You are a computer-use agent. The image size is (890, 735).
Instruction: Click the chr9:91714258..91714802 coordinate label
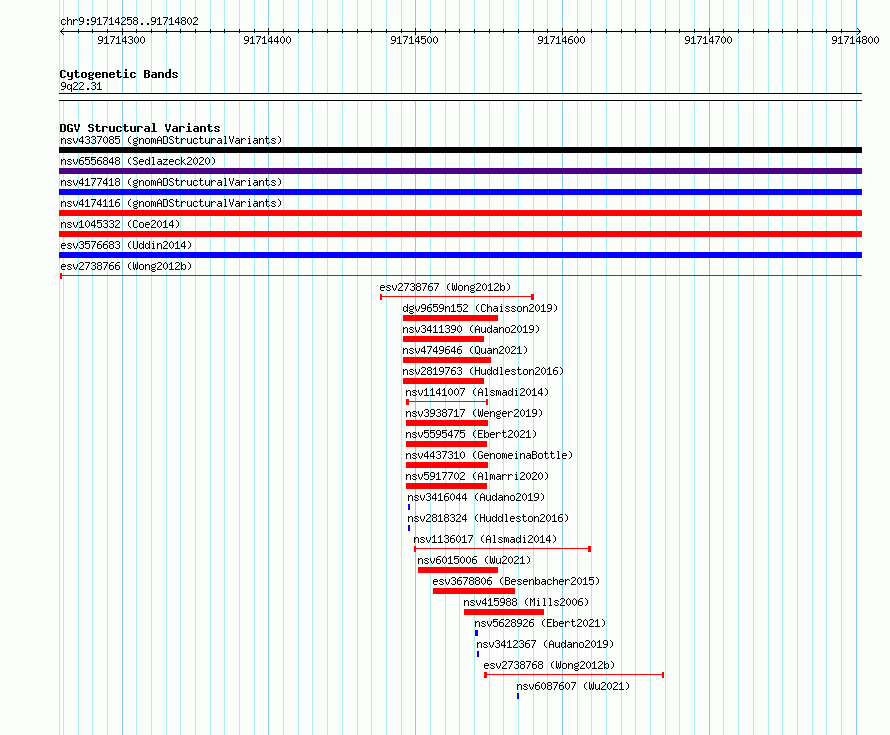coord(129,22)
